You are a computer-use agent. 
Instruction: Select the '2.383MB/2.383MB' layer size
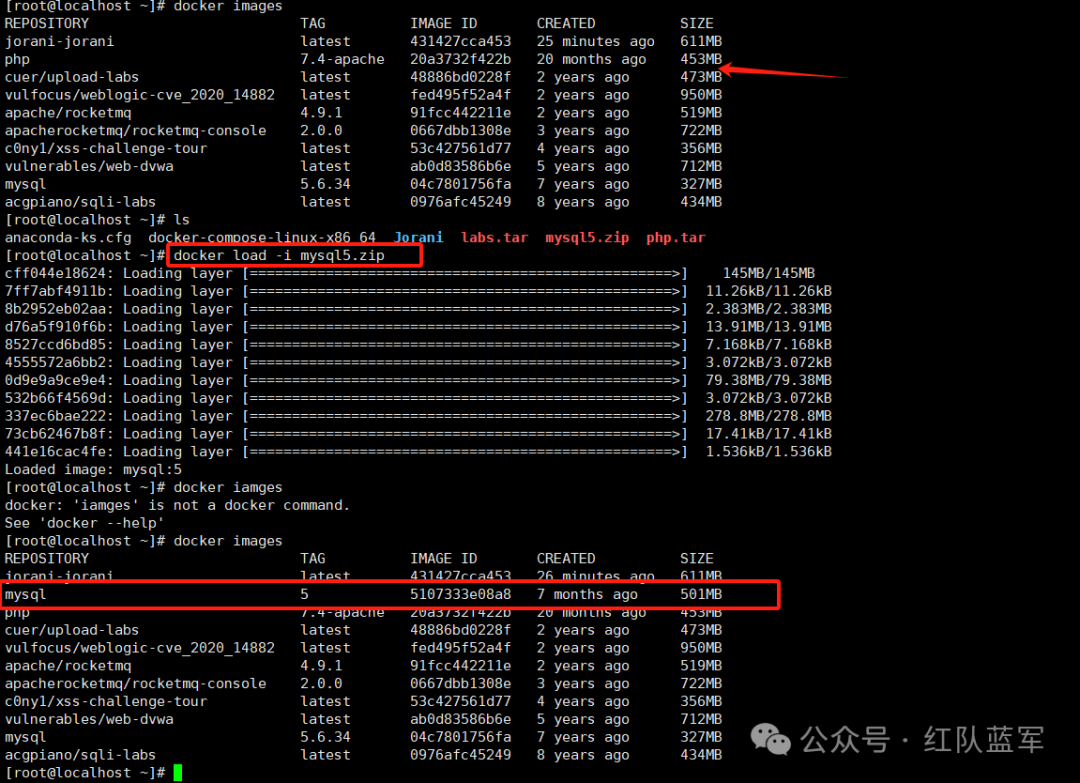[x=769, y=309]
